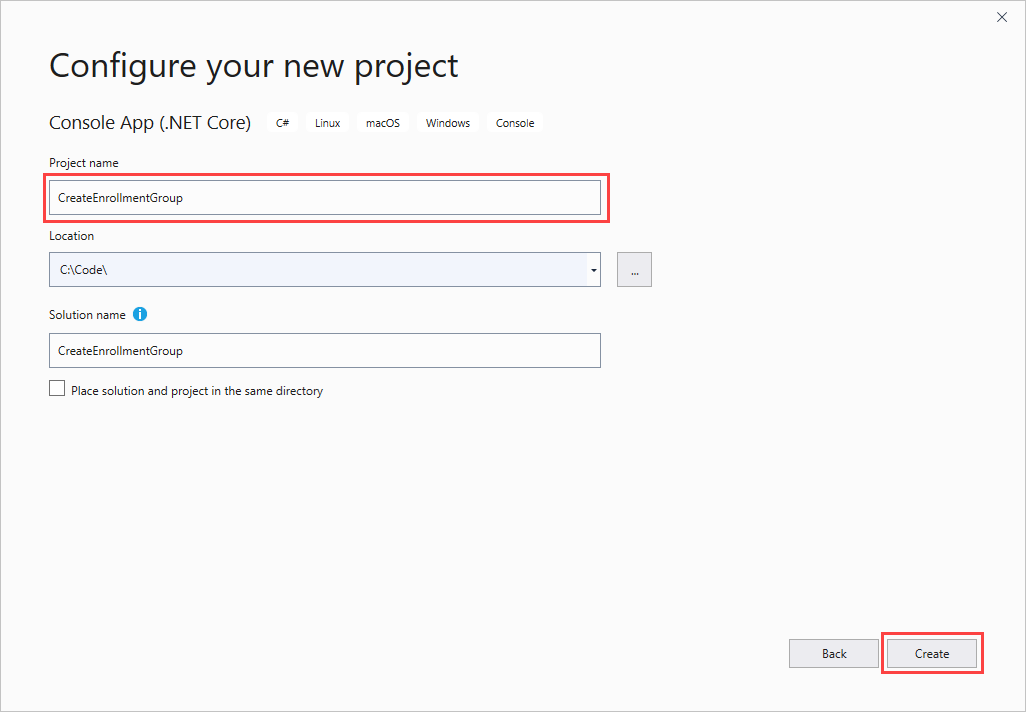This screenshot has height=712, width=1026.
Task: Click the Project name field label
Action: [x=84, y=163]
